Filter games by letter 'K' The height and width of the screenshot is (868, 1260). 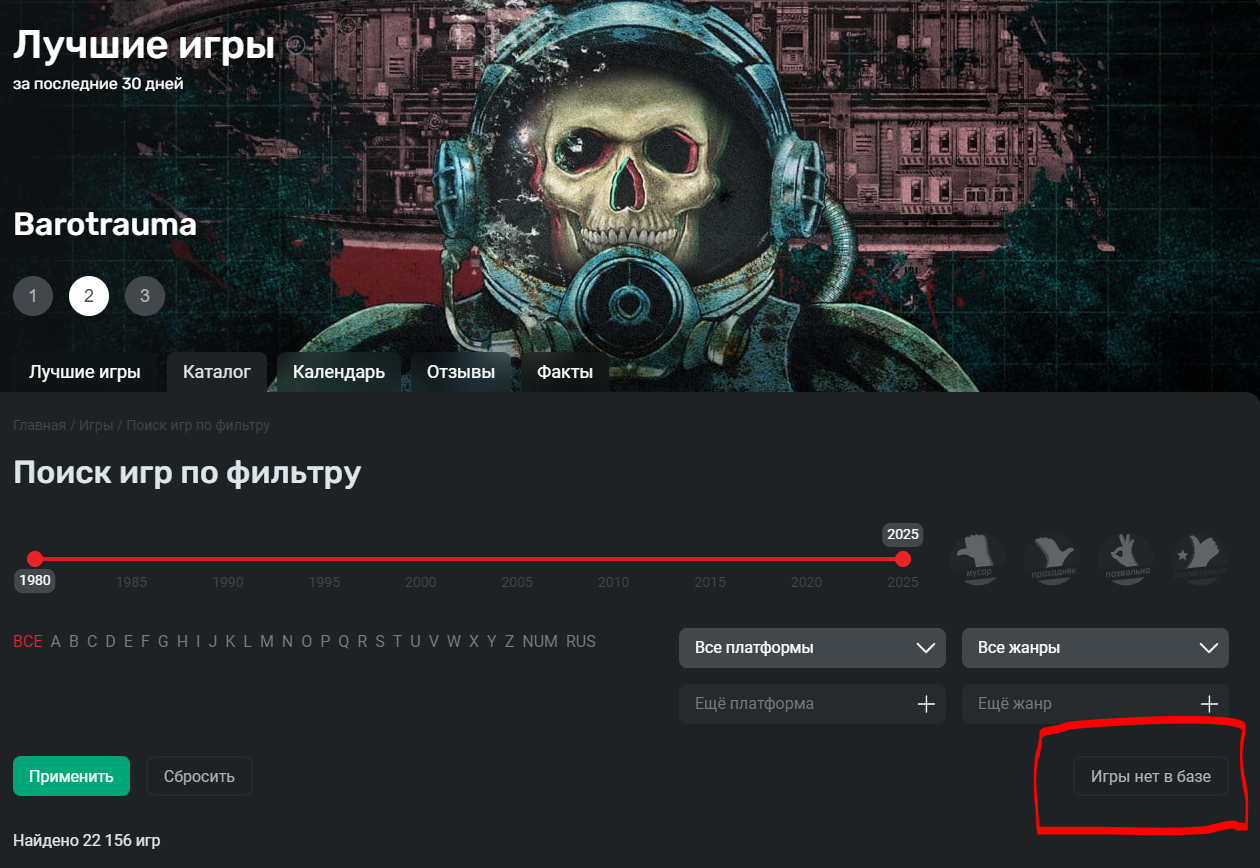[x=230, y=642]
